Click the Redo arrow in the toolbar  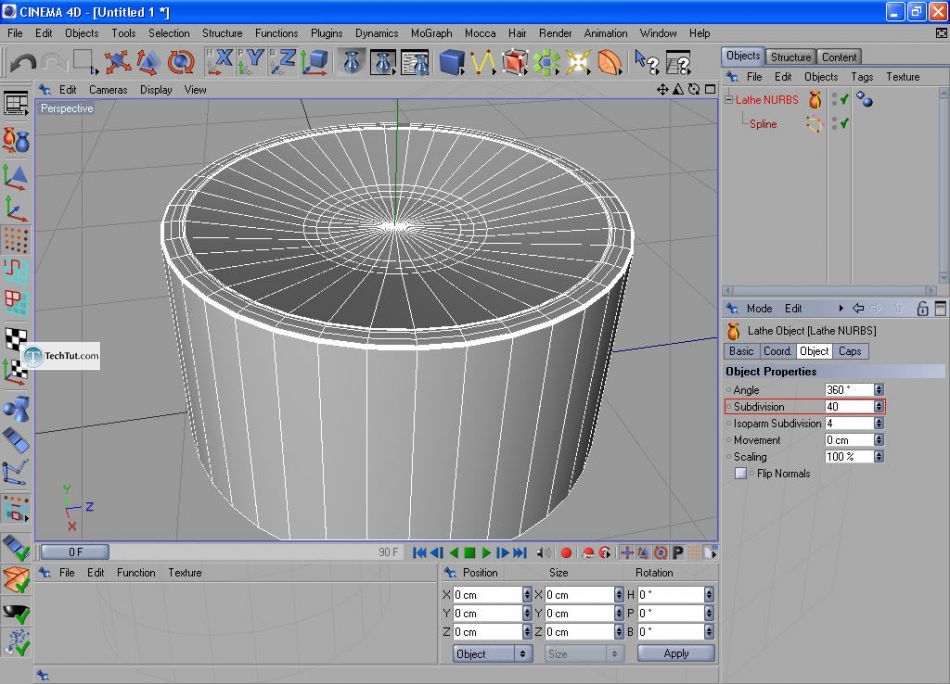[55, 62]
